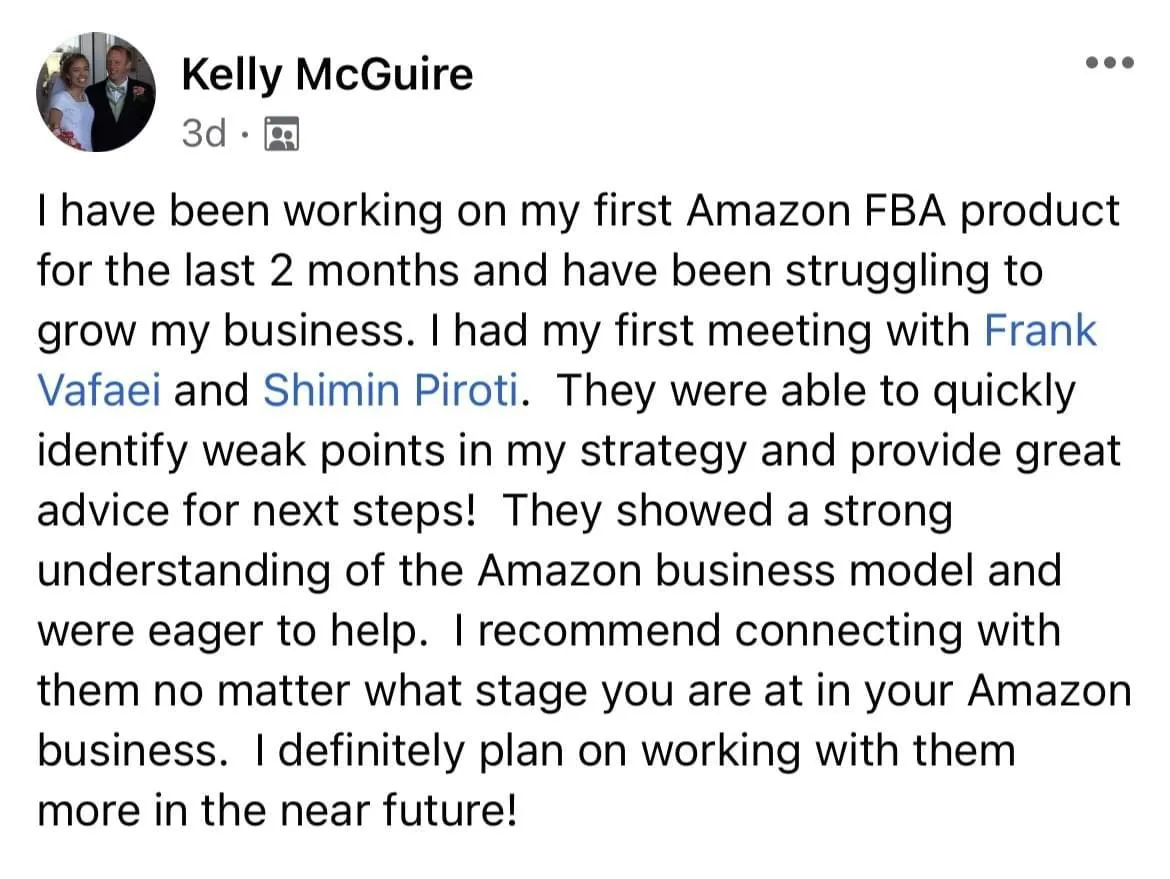Click the line starting 'for the last 2 months'
Image resolution: width=1170 pixels, height=879 pixels.
tap(540, 270)
